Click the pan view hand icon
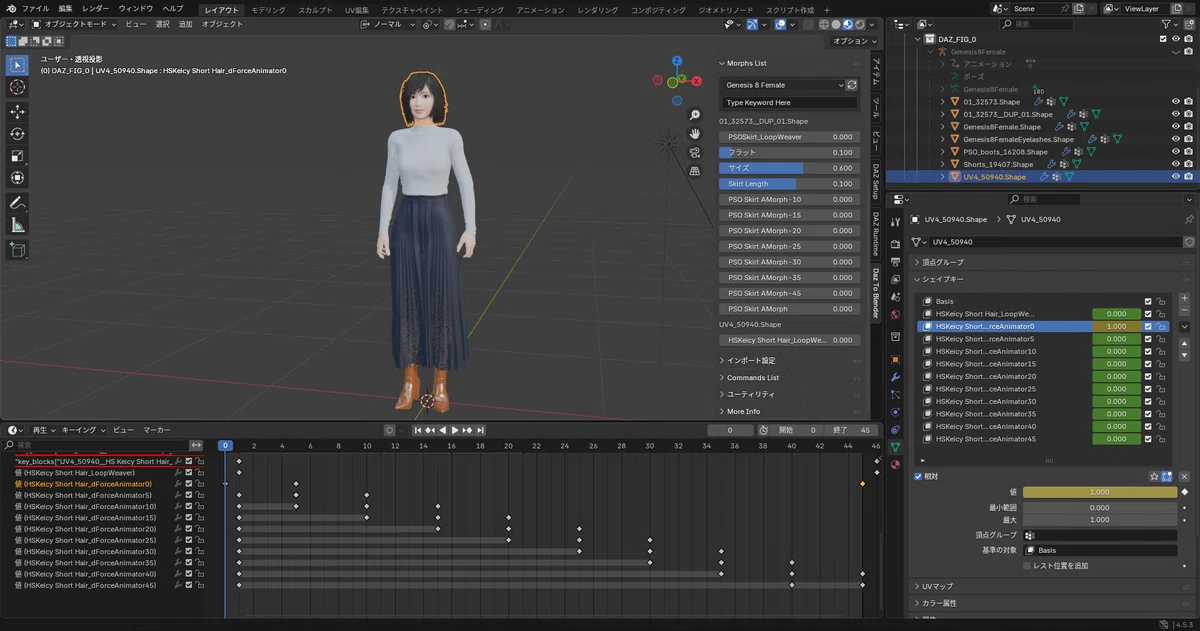The width and height of the screenshot is (1200, 631). 694,134
